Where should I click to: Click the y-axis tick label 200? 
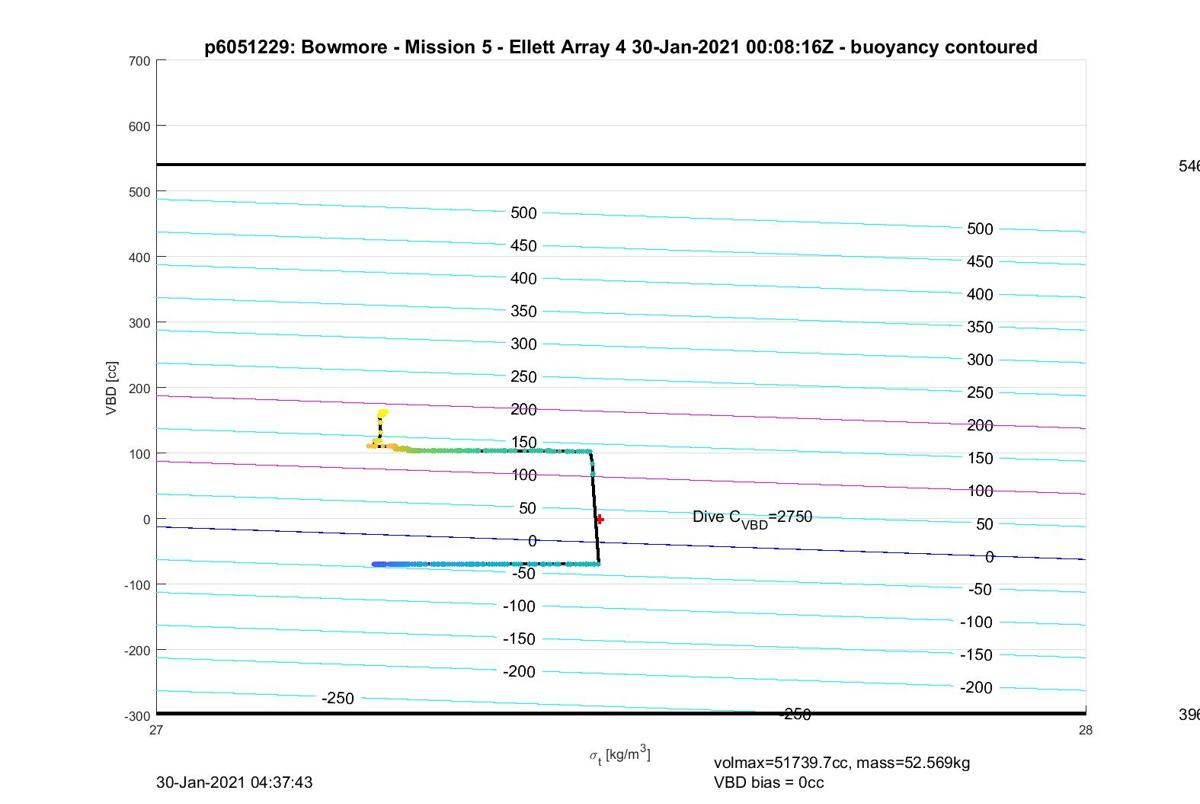pos(138,388)
